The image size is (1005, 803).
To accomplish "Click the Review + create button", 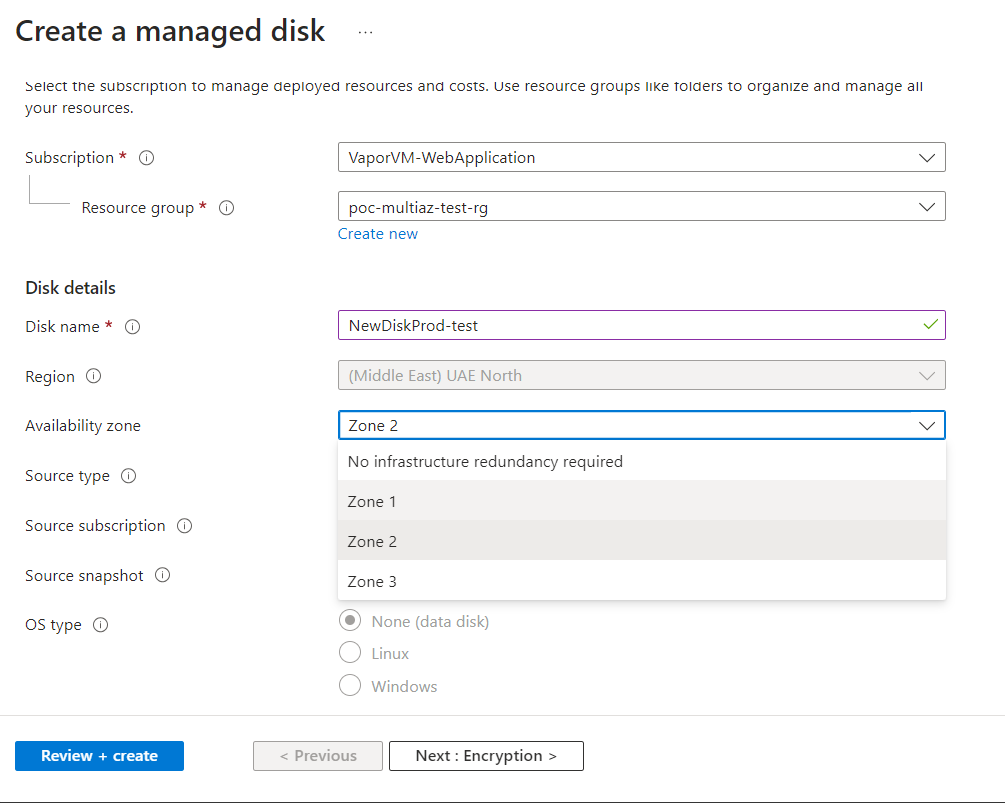I will pos(99,756).
